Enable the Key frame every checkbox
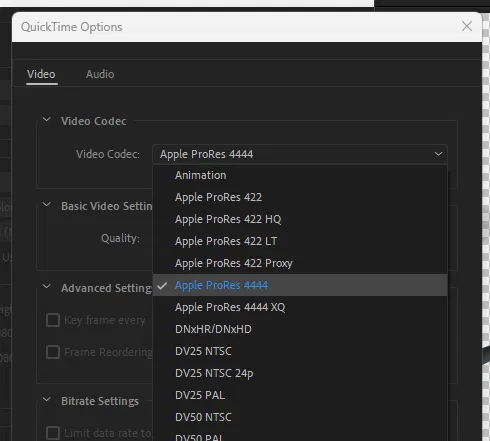The image size is (490, 441). (x=53, y=320)
